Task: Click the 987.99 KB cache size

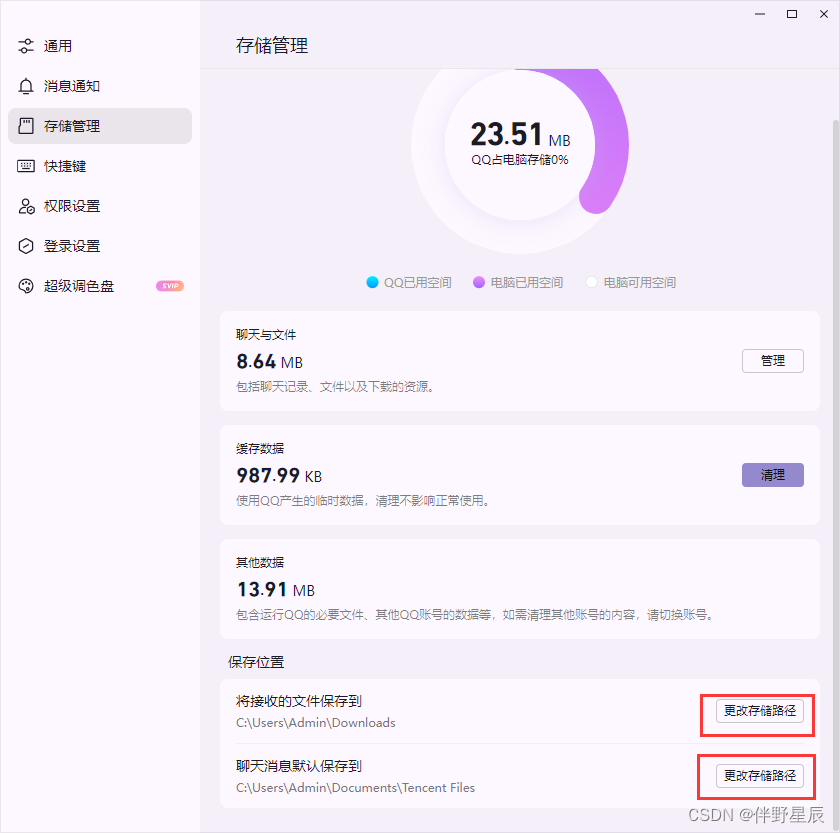Action: 279,476
